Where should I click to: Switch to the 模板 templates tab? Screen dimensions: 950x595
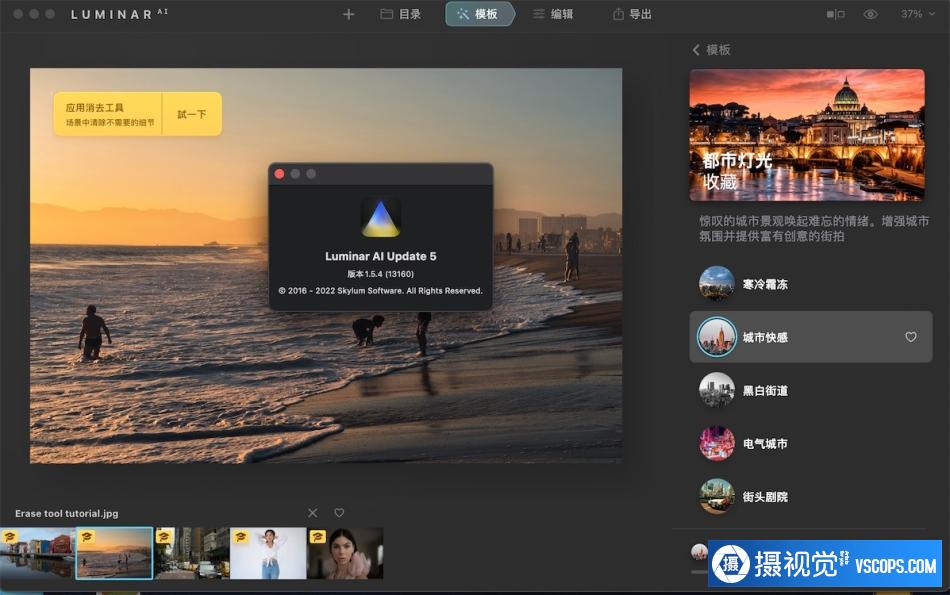tap(479, 14)
